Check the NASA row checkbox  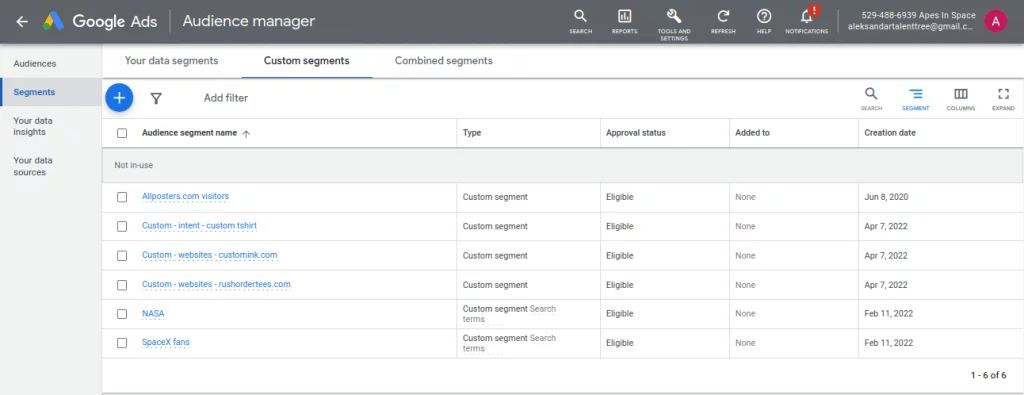point(122,314)
